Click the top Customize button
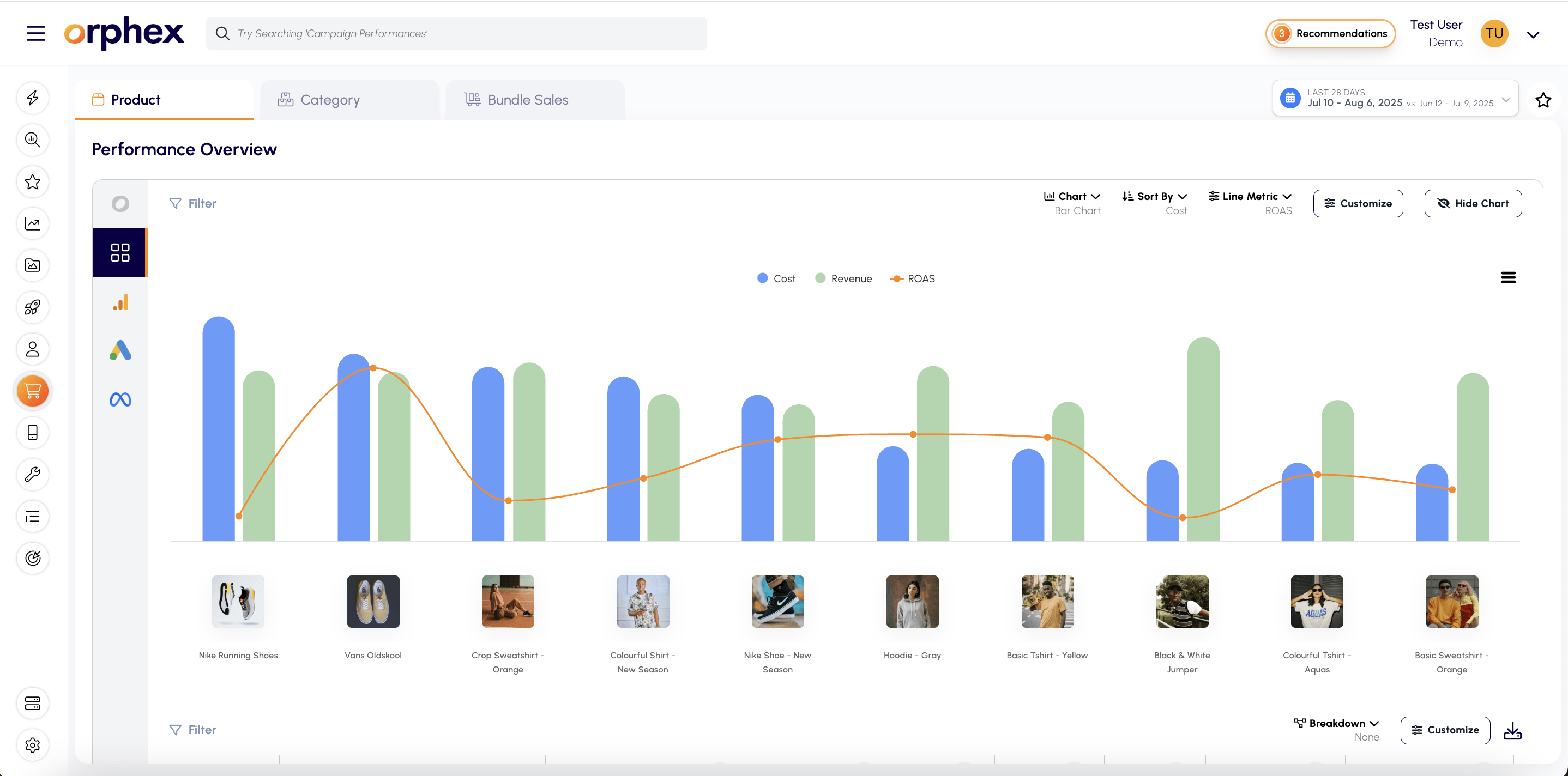 pos(1358,203)
